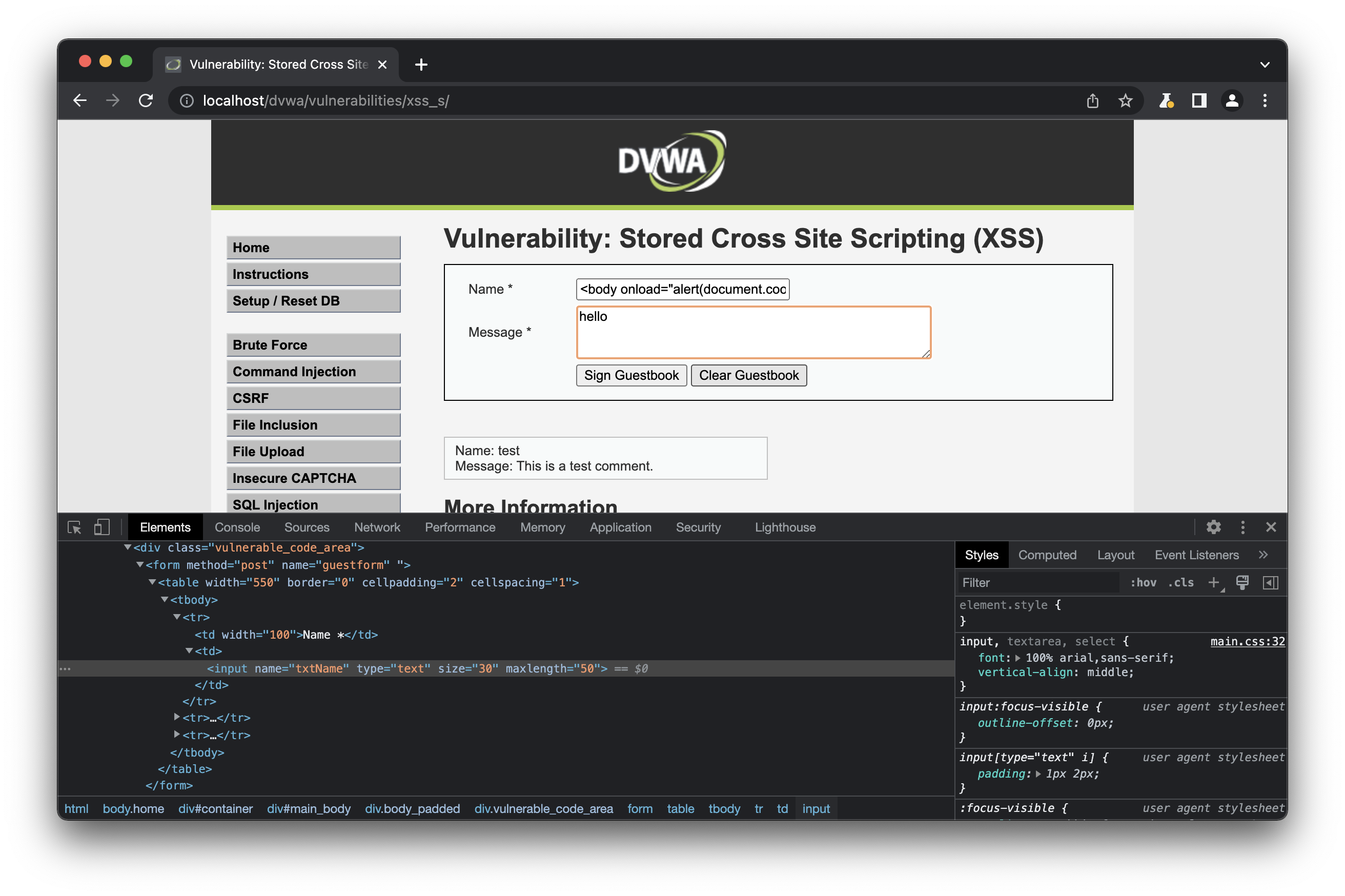Screen dimensions: 1345x896
Task: Open DevTools three-dot customize menu
Action: 1242,527
